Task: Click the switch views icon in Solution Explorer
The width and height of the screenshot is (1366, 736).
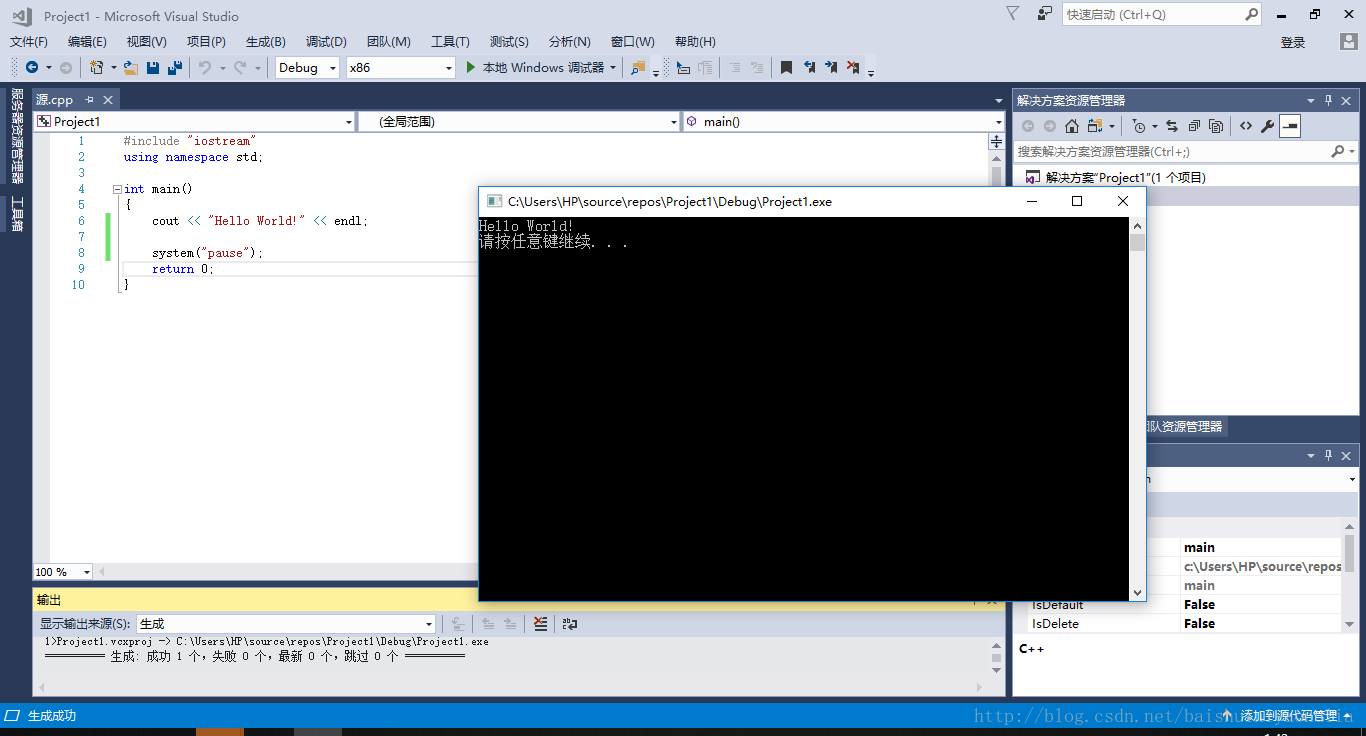Action: (x=1095, y=126)
